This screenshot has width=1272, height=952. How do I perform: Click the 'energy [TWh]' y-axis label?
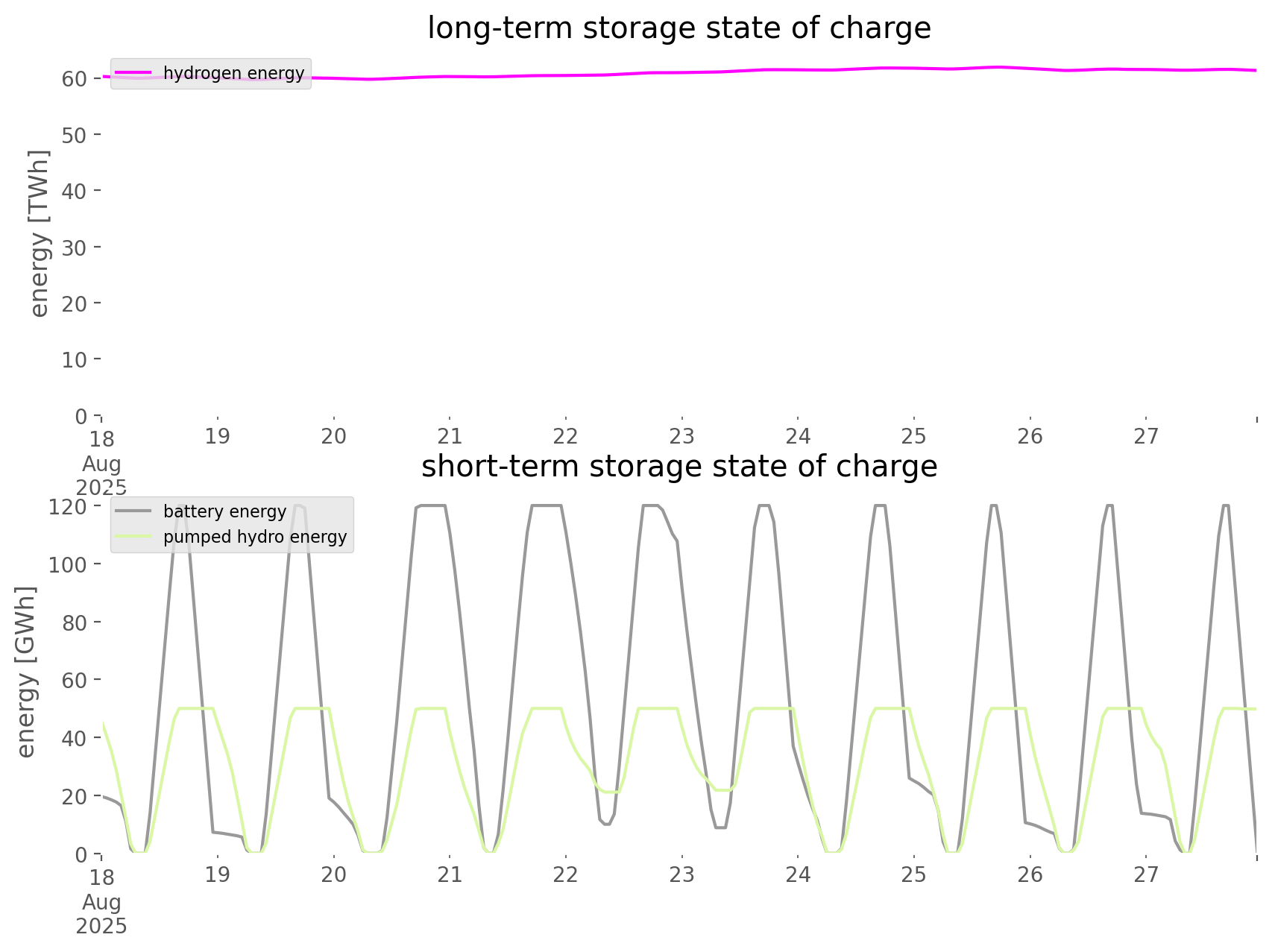tap(40, 233)
